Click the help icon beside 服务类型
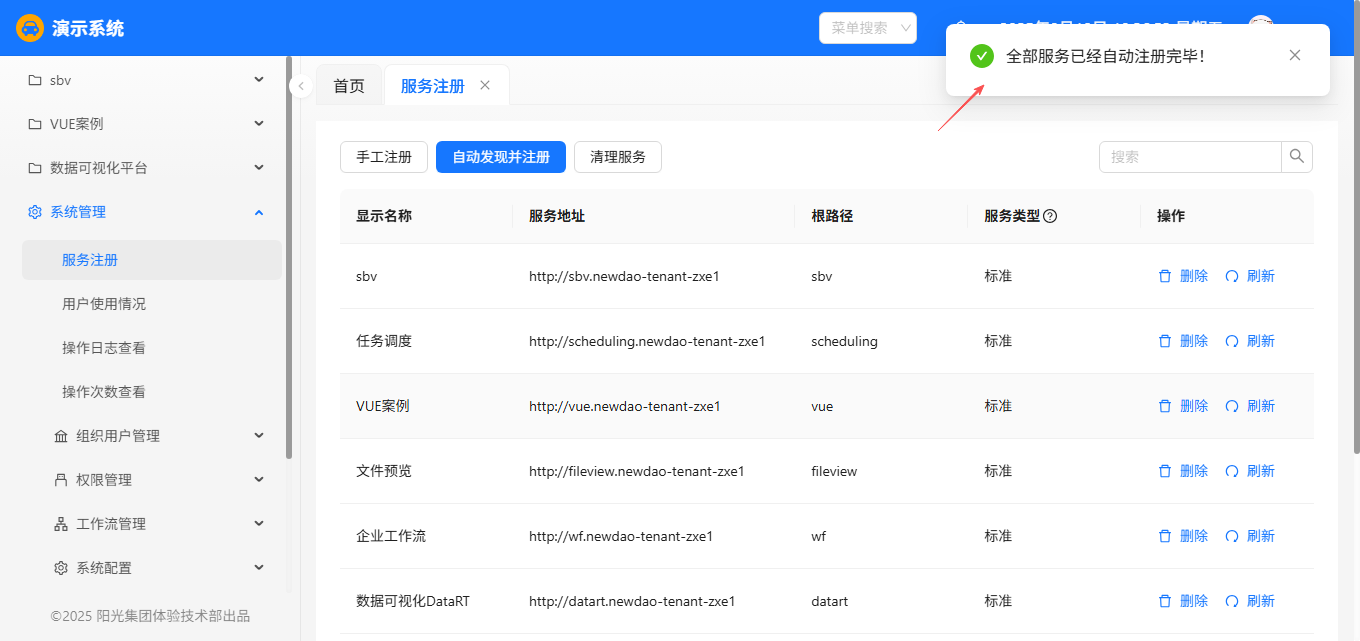Image resolution: width=1360 pixels, height=641 pixels. [x=1050, y=216]
